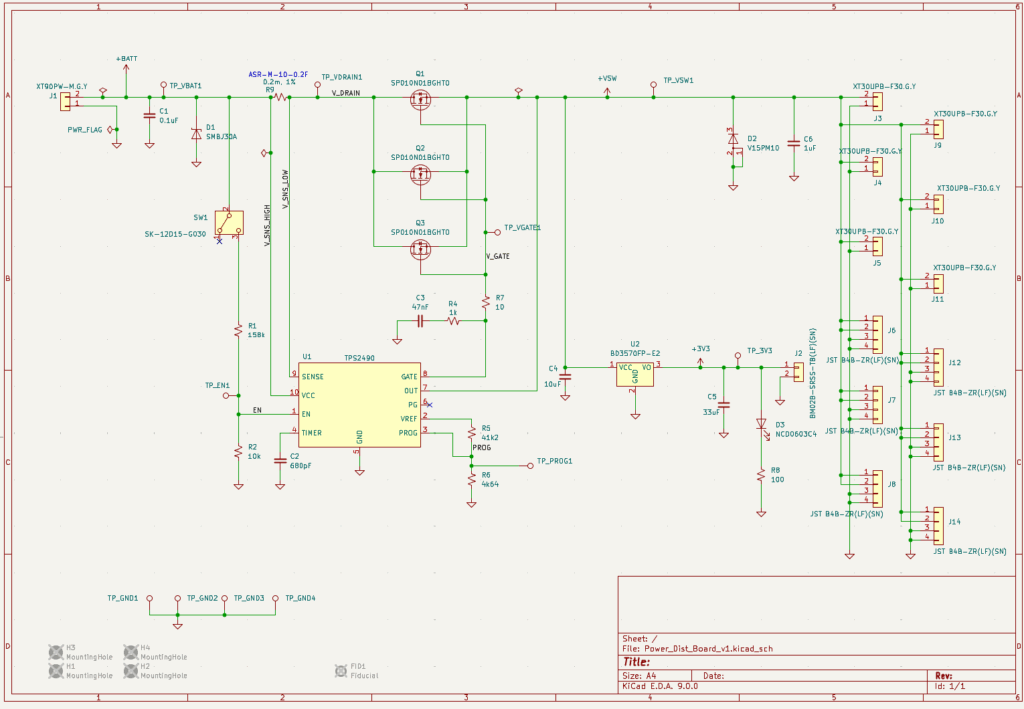Click the Q3 MOSFET transistor symbol
The width and height of the screenshot is (1024, 709).
[x=420, y=247]
